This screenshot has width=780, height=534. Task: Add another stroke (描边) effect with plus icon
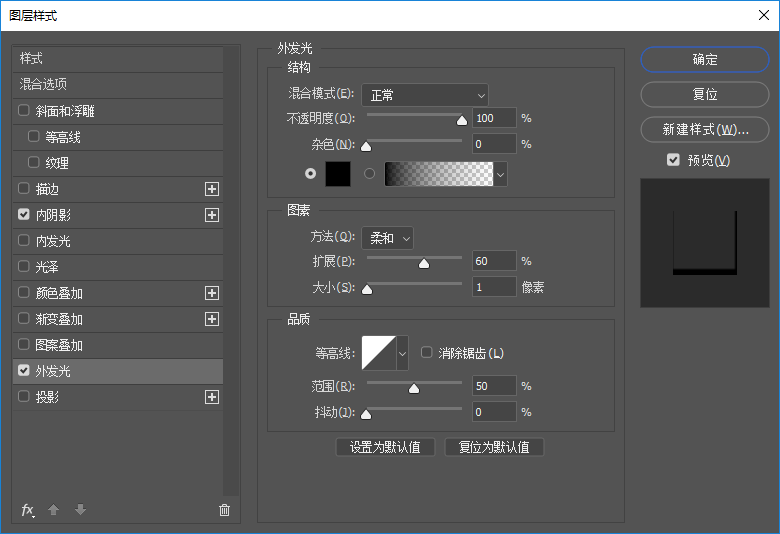tap(212, 189)
